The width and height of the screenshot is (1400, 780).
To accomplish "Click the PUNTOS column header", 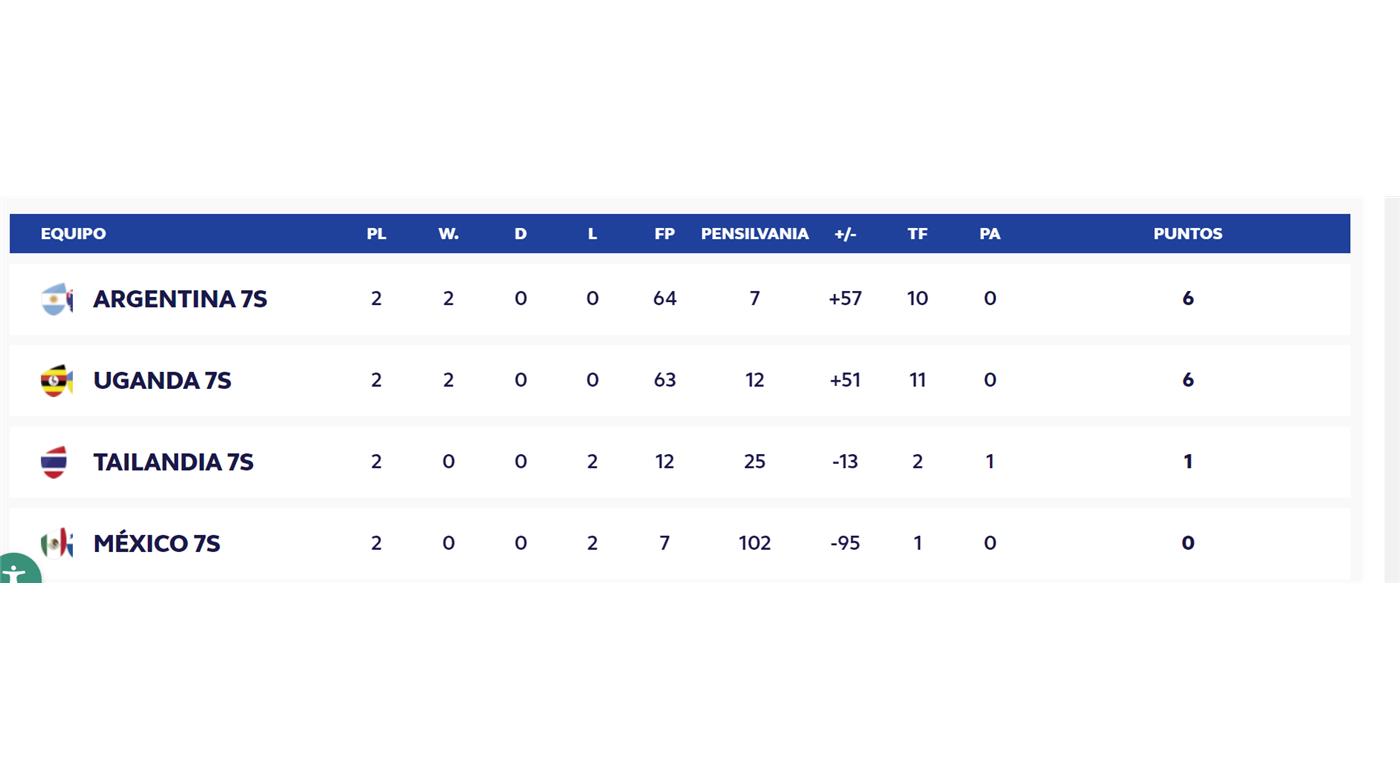I will (1187, 234).
